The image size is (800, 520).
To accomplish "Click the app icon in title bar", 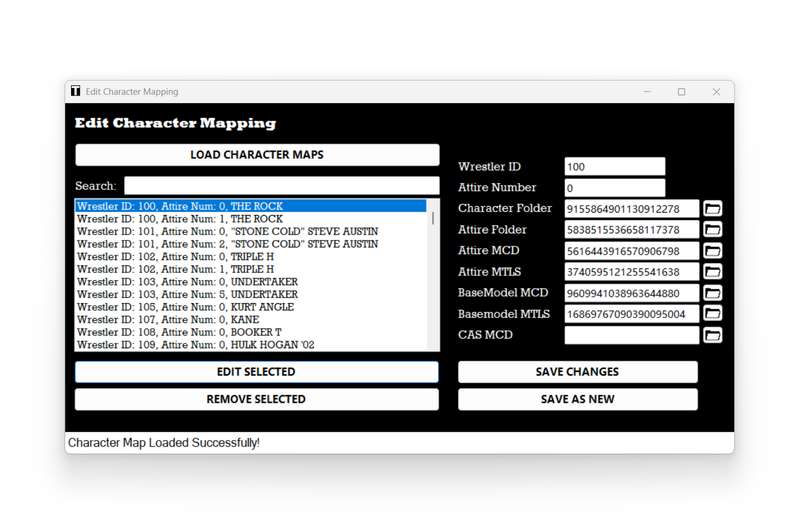I will [x=76, y=91].
